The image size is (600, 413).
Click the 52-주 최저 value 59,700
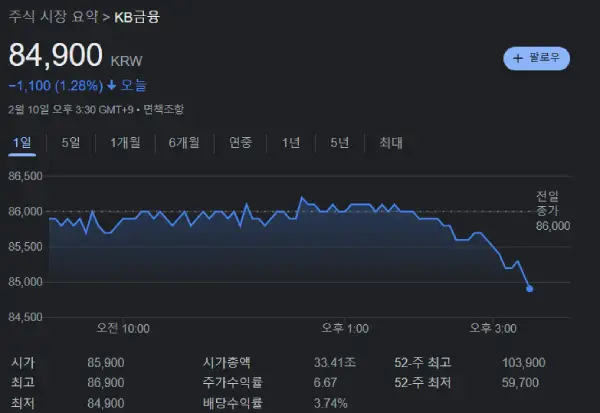520,382
